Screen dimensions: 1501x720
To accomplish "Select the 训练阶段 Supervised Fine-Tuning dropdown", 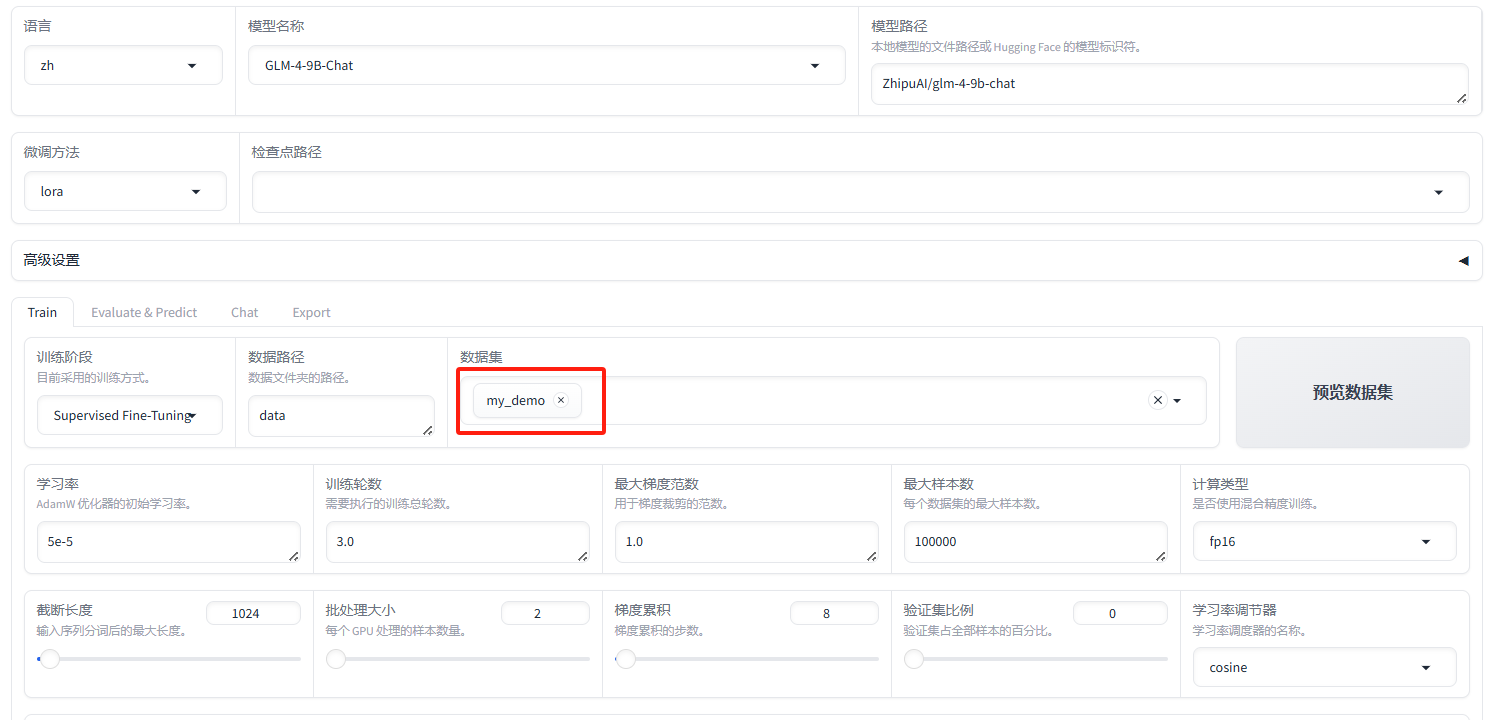I will pyautogui.click(x=130, y=415).
